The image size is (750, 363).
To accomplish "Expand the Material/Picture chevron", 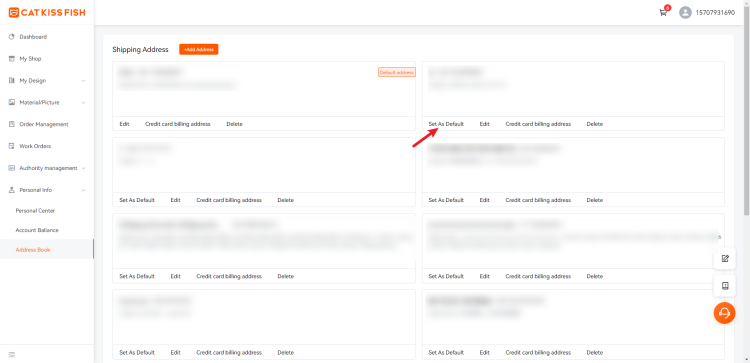I will pos(84,102).
